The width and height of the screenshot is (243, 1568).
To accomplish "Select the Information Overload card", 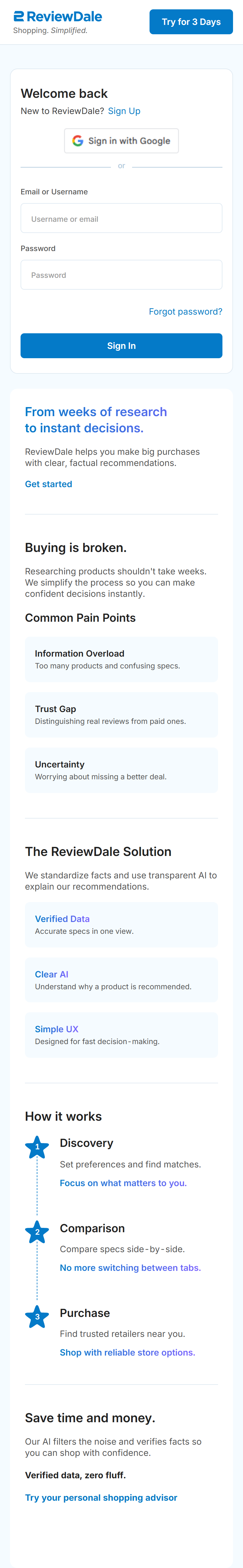I will [x=121, y=659].
